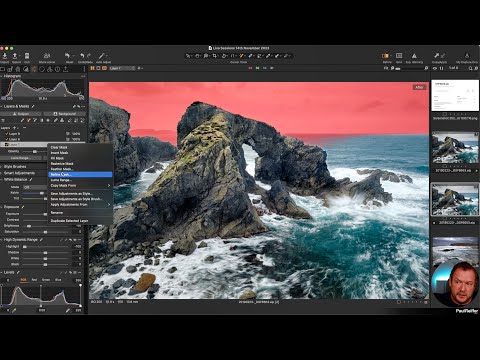This screenshot has height=360, width=480.
Task: Switch viewer to multi-view grid icon
Action: (x=93, y=68)
